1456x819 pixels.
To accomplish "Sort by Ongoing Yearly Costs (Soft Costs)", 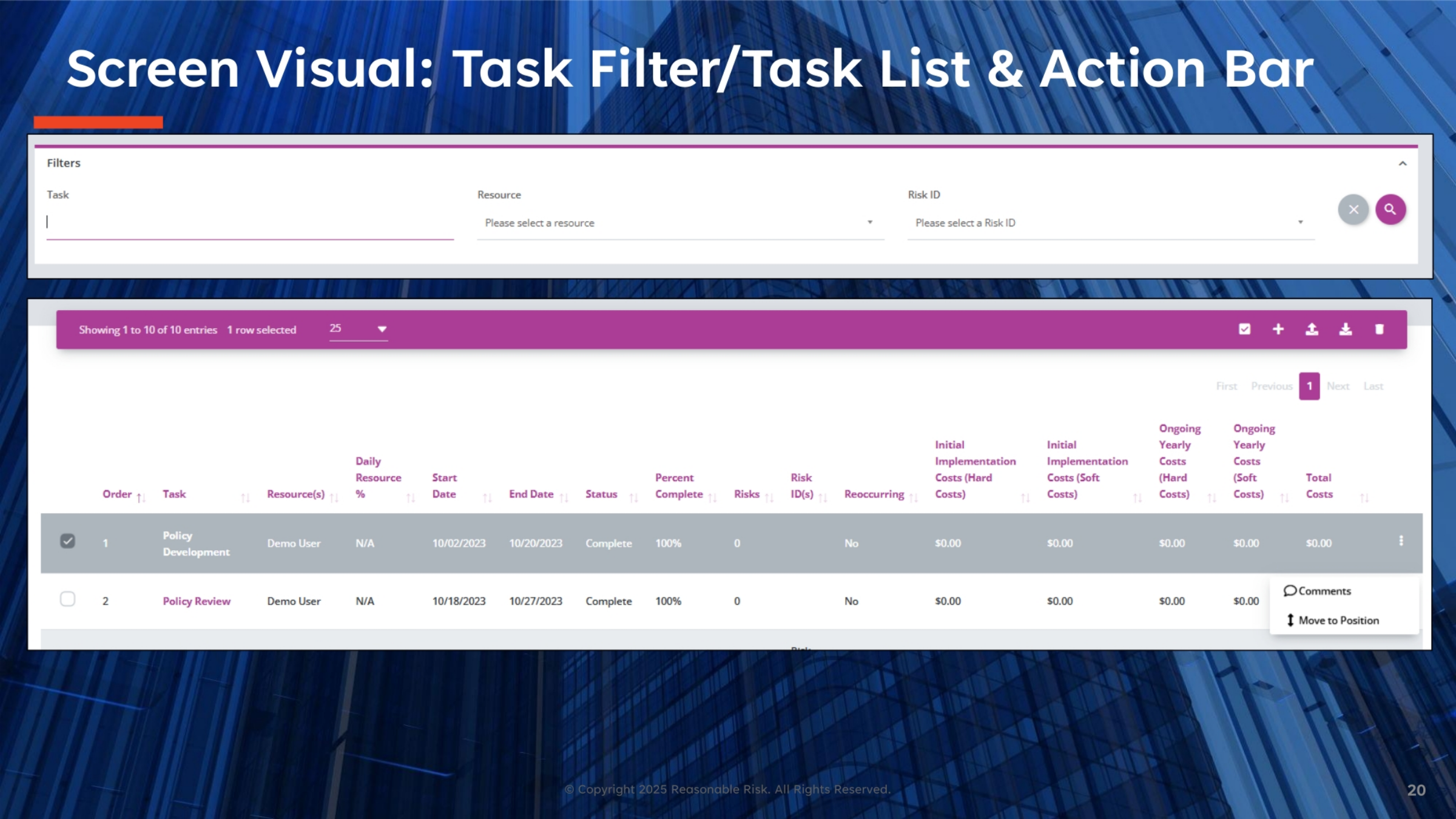I will click(x=1284, y=498).
